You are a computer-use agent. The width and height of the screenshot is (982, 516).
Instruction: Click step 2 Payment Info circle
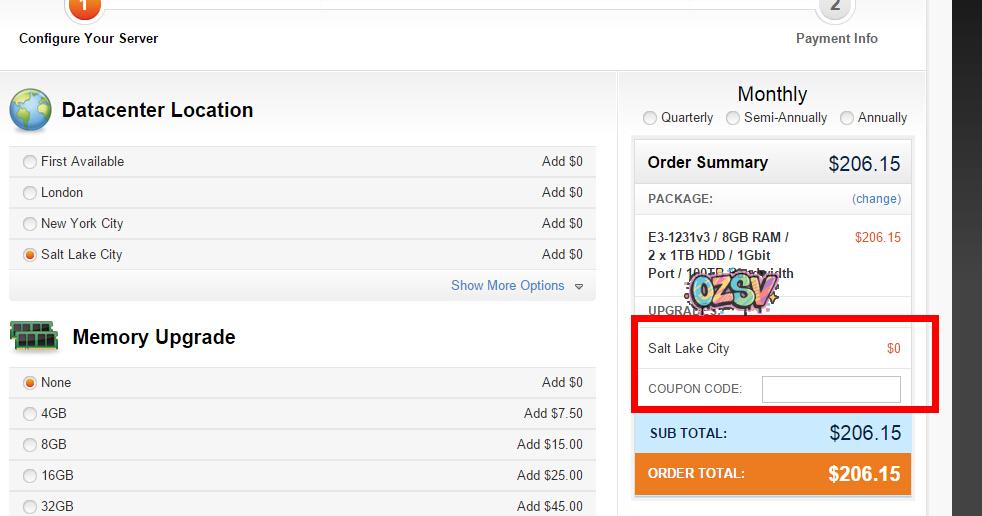coord(835,8)
